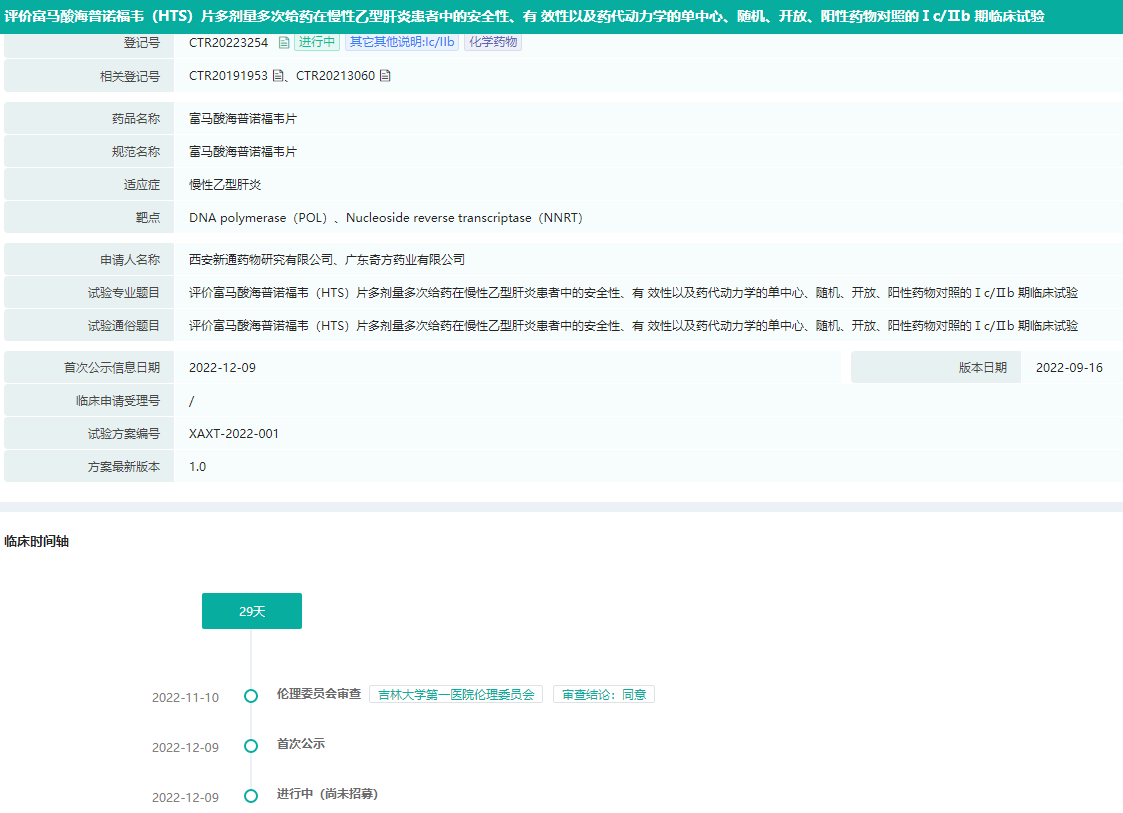Select the 首次公示 timeline circle marker
Viewport: 1123px width, 813px height.
click(251, 746)
